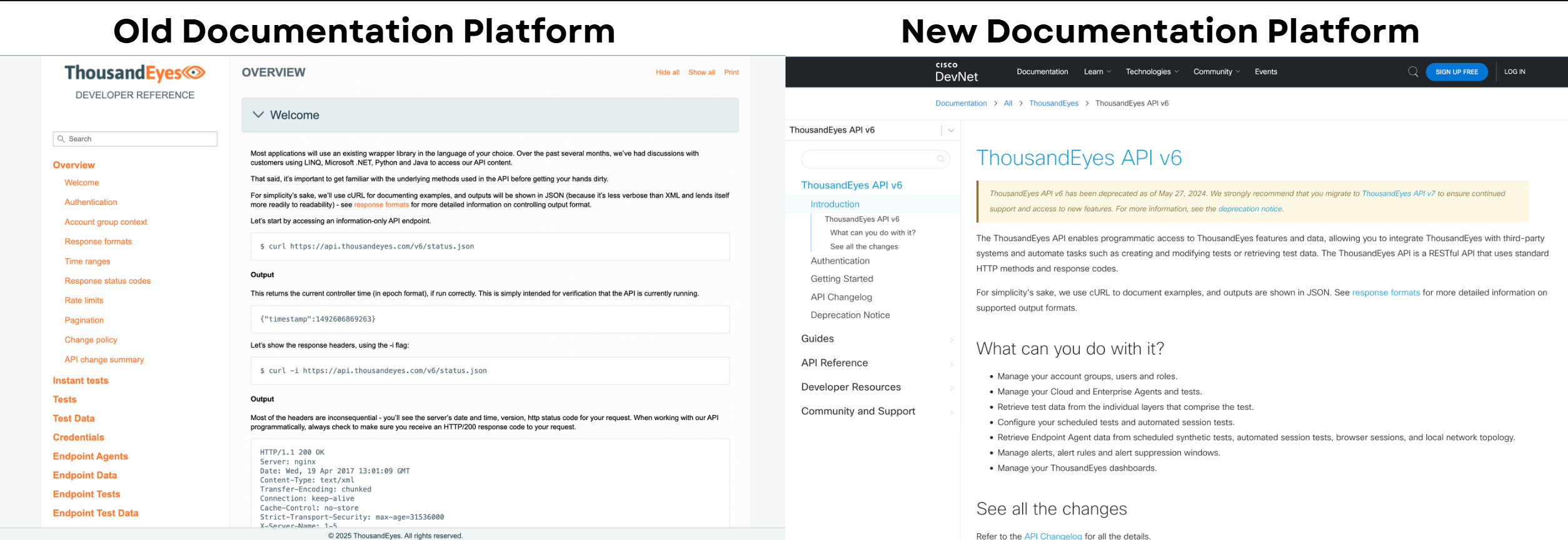Expand the Technologies menu in DevNet header
This screenshot has width=1568, height=540.
point(1152,72)
